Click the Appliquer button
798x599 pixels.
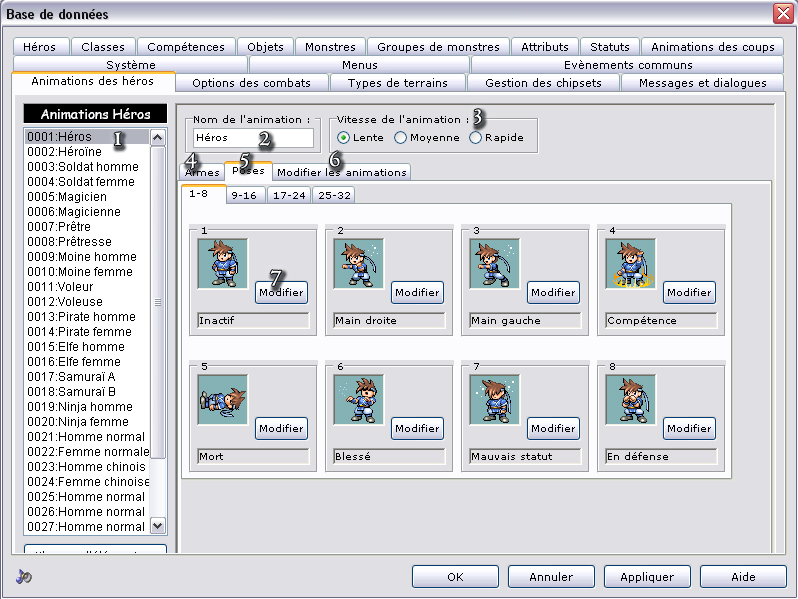click(646, 576)
